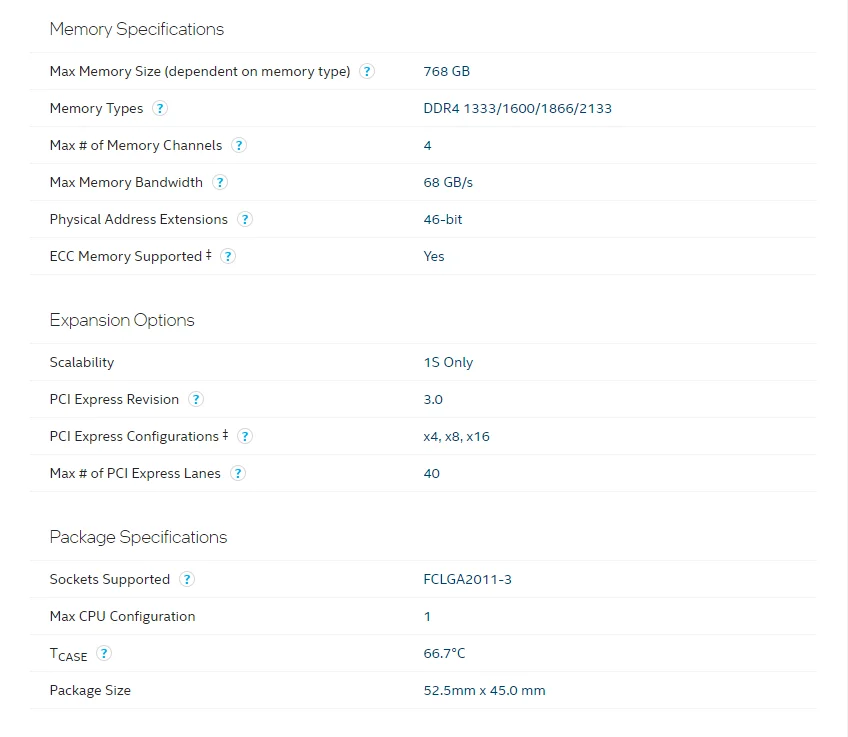Open ECC Memory Supported help icon
Screen dimensions: 848x737
click(228, 256)
